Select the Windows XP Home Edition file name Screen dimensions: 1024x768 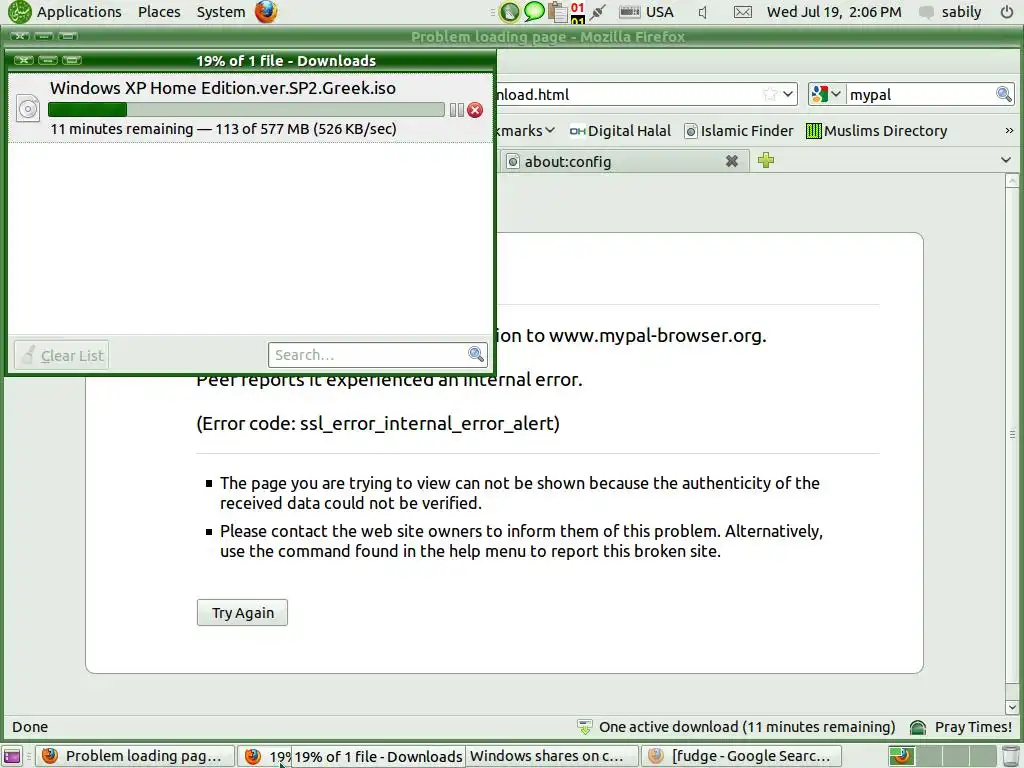tap(223, 88)
